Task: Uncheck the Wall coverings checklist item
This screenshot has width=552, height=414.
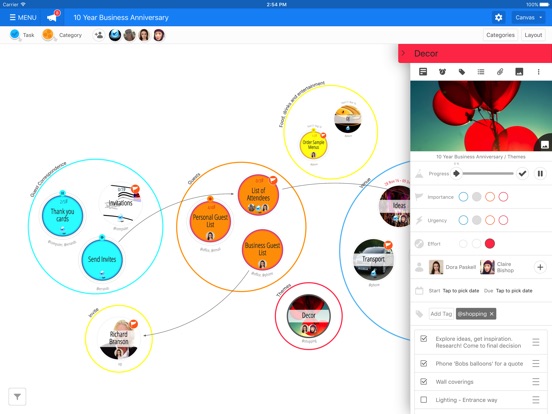Action: tap(424, 382)
